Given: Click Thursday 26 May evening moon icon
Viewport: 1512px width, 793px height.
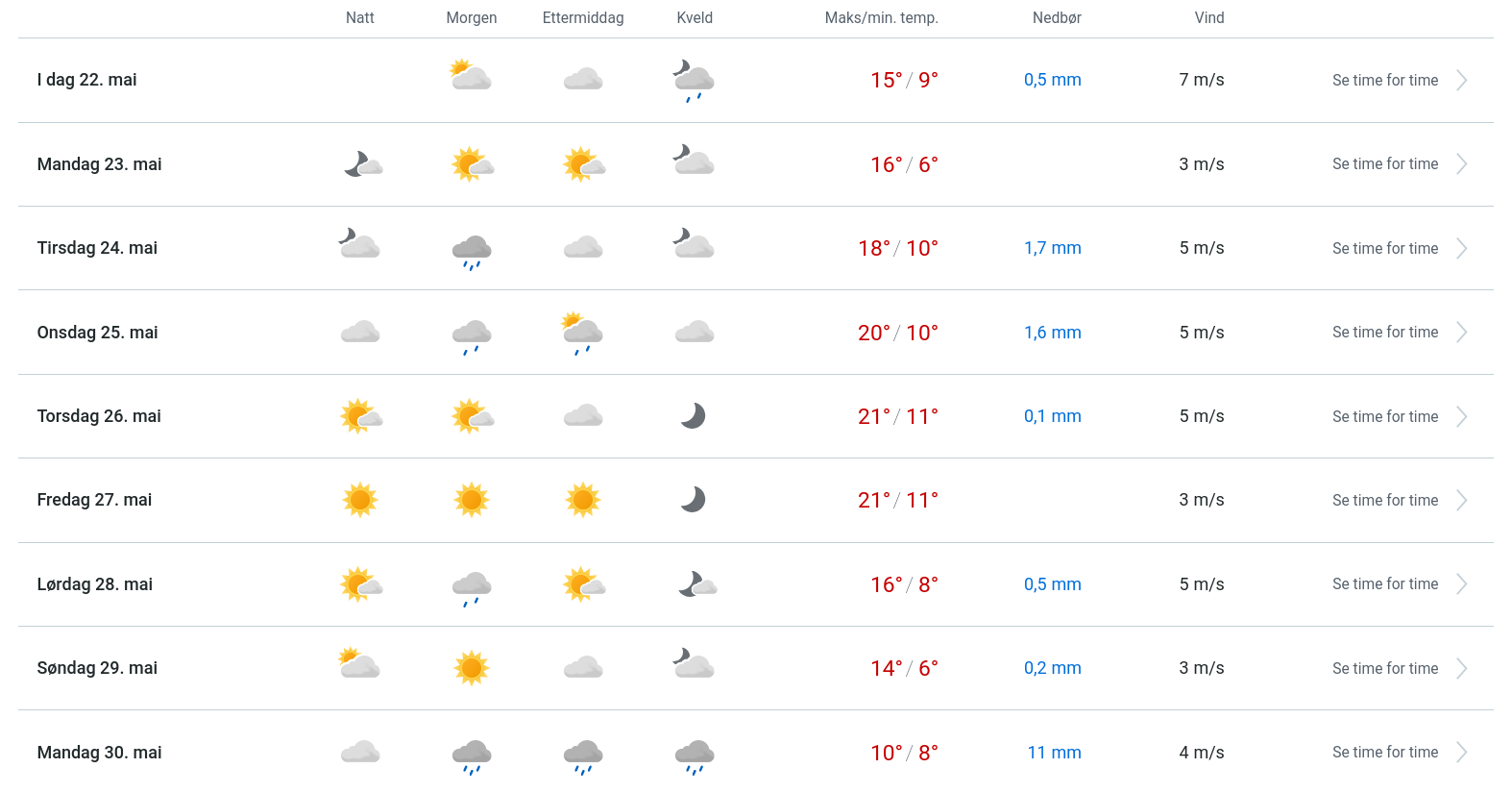Looking at the screenshot, I should [x=694, y=416].
